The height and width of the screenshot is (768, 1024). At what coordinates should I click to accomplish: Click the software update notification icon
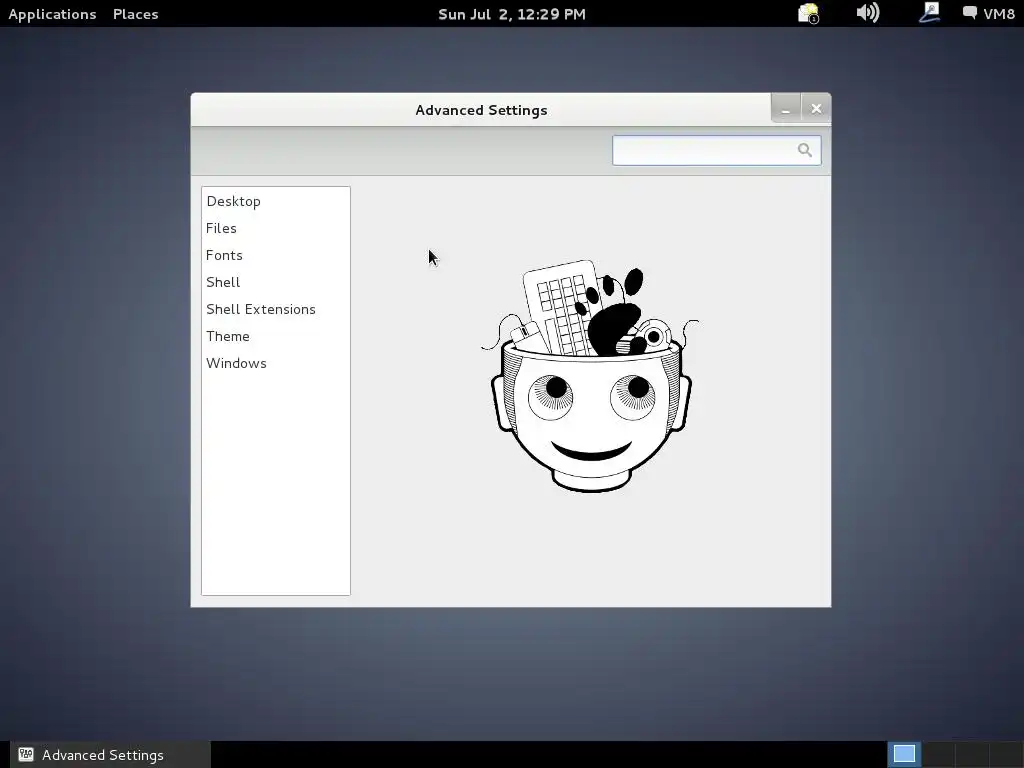(808, 13)
